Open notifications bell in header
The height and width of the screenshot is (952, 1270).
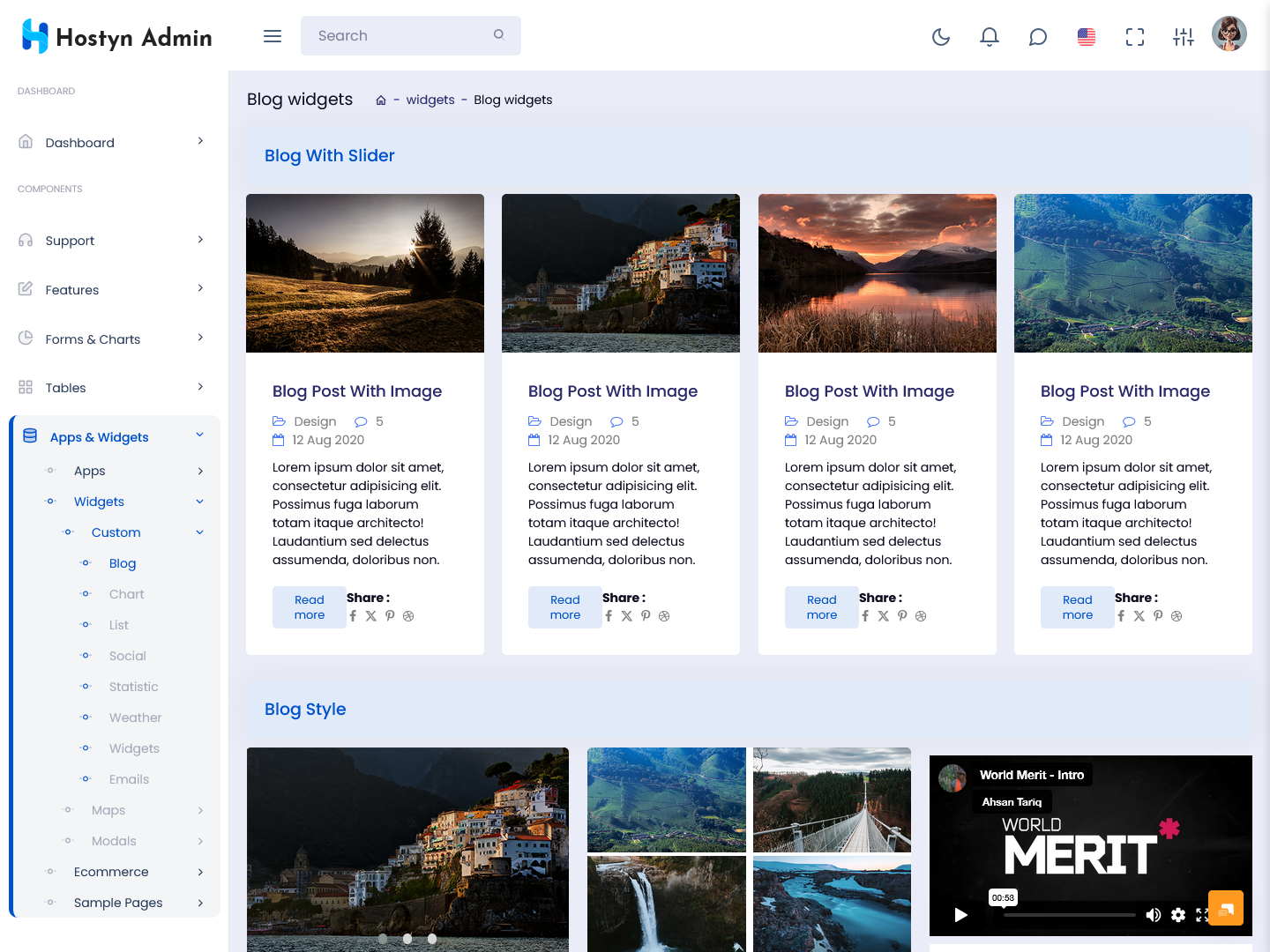tap(990, 37)
